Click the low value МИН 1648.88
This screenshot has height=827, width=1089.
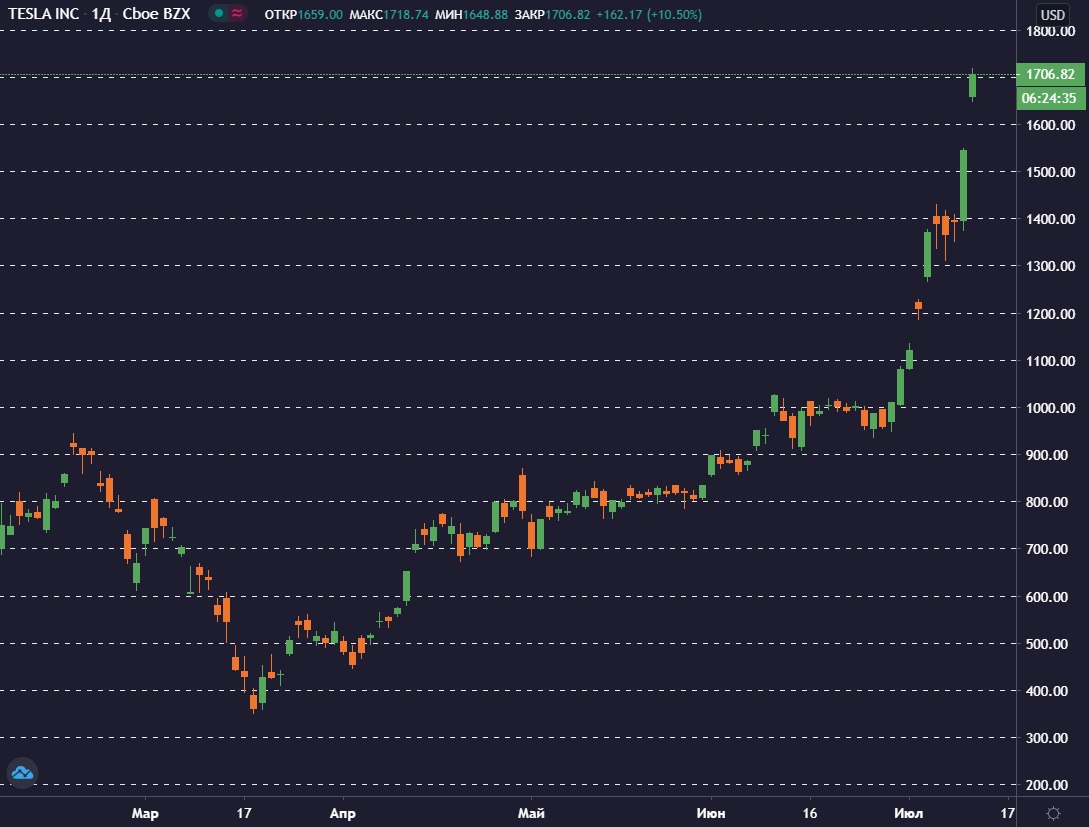tap(472, 15)
